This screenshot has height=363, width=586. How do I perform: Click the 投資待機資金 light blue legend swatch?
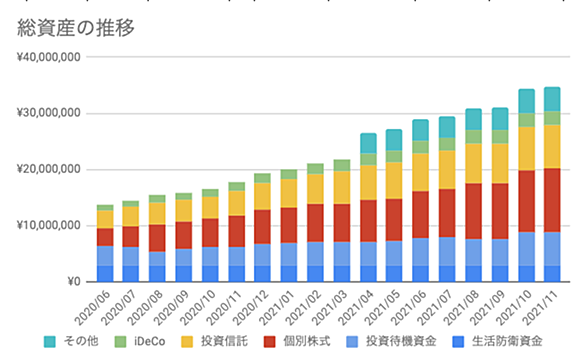[352, 342]
